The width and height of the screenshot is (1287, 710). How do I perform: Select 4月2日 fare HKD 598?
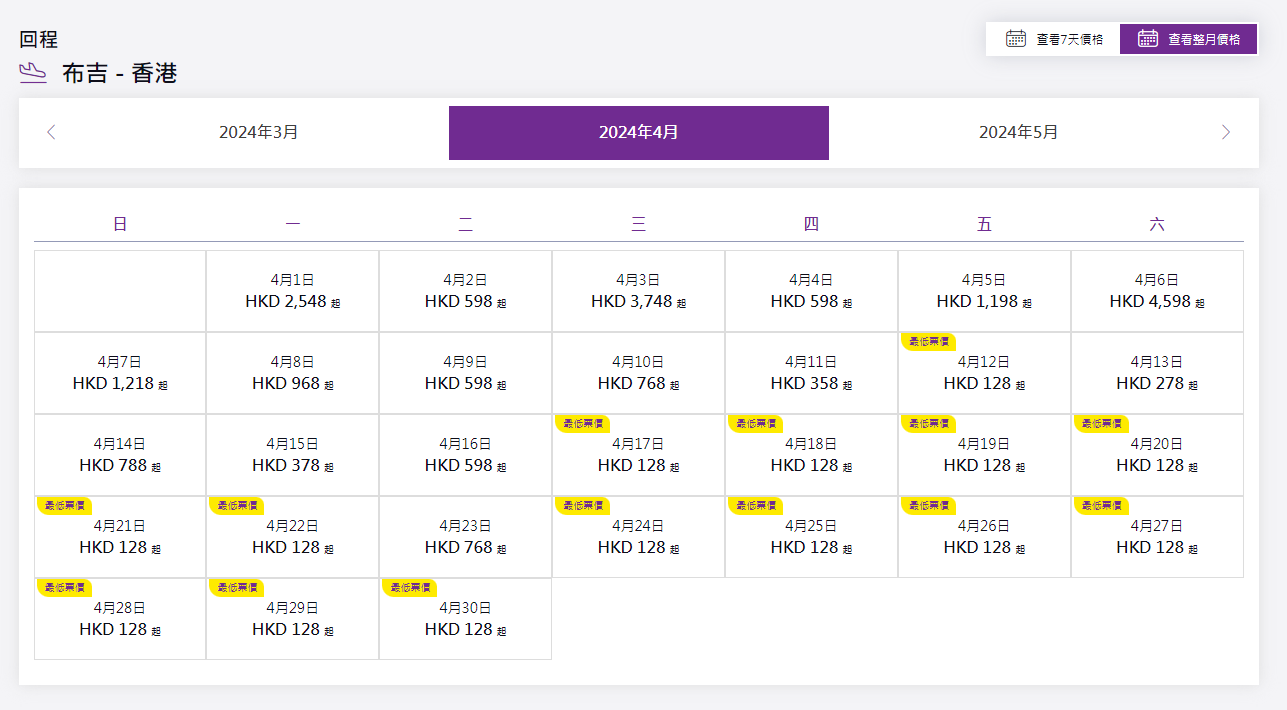tap(465, 291)
